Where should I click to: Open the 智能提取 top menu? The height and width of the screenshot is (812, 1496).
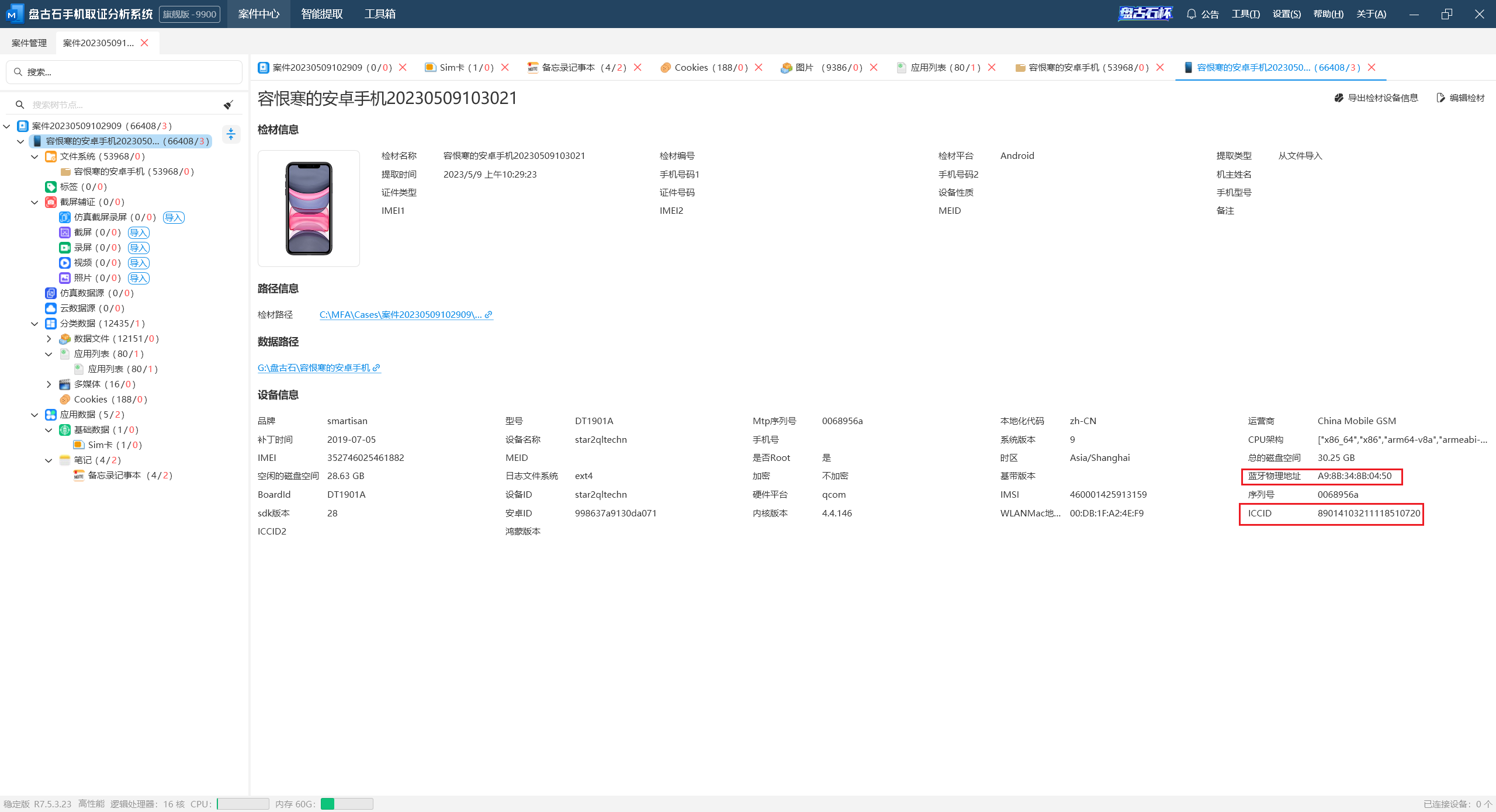321,14
